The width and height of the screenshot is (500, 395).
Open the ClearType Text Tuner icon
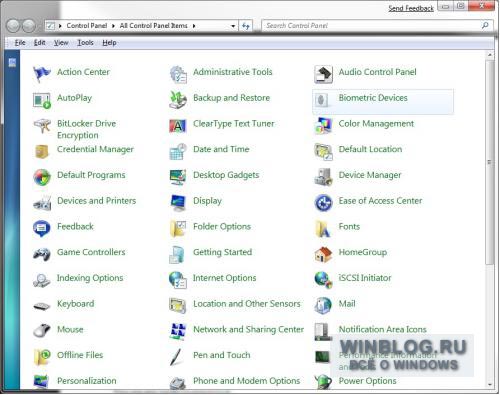(x=178, y=126)
